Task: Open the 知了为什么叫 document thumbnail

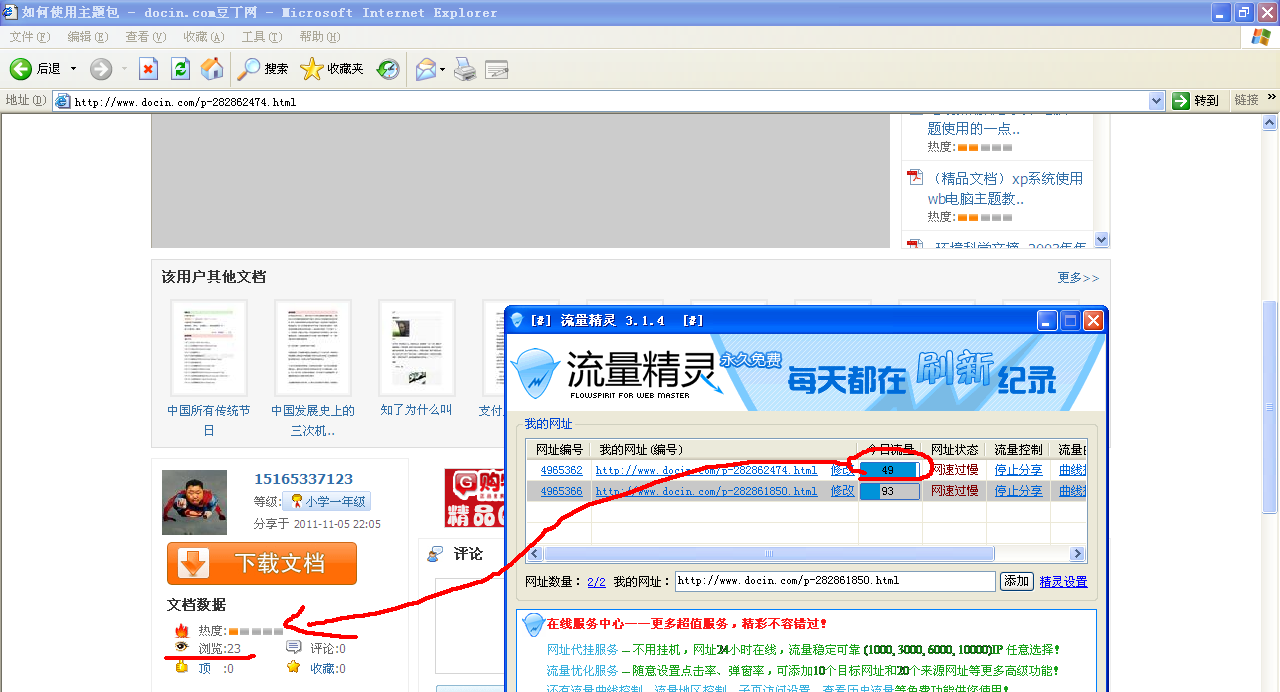Action: tap(416, 348)
